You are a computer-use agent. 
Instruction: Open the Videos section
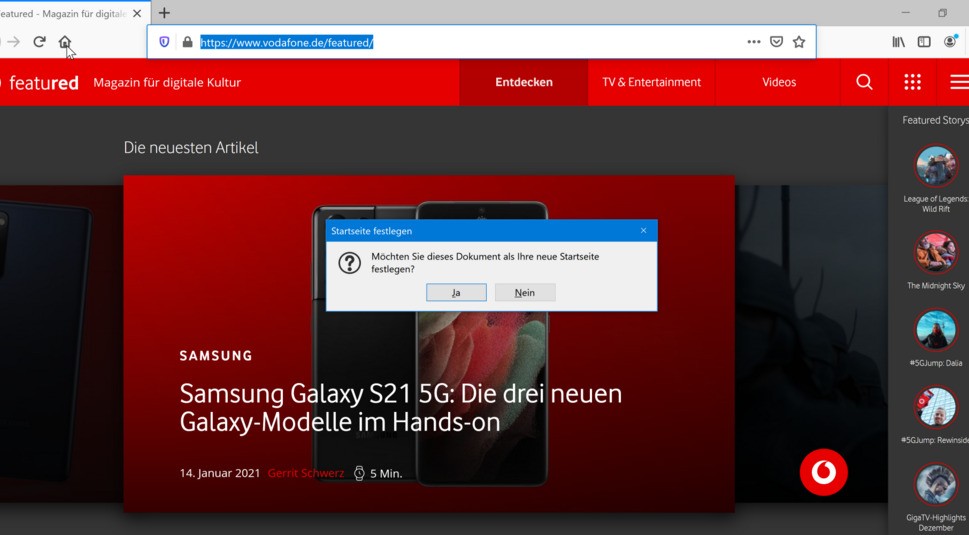[779, 82]
